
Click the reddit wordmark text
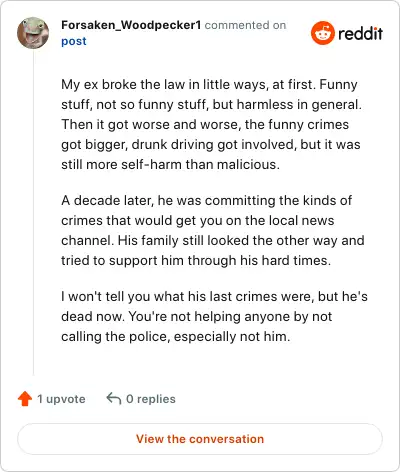click(360, 34)
